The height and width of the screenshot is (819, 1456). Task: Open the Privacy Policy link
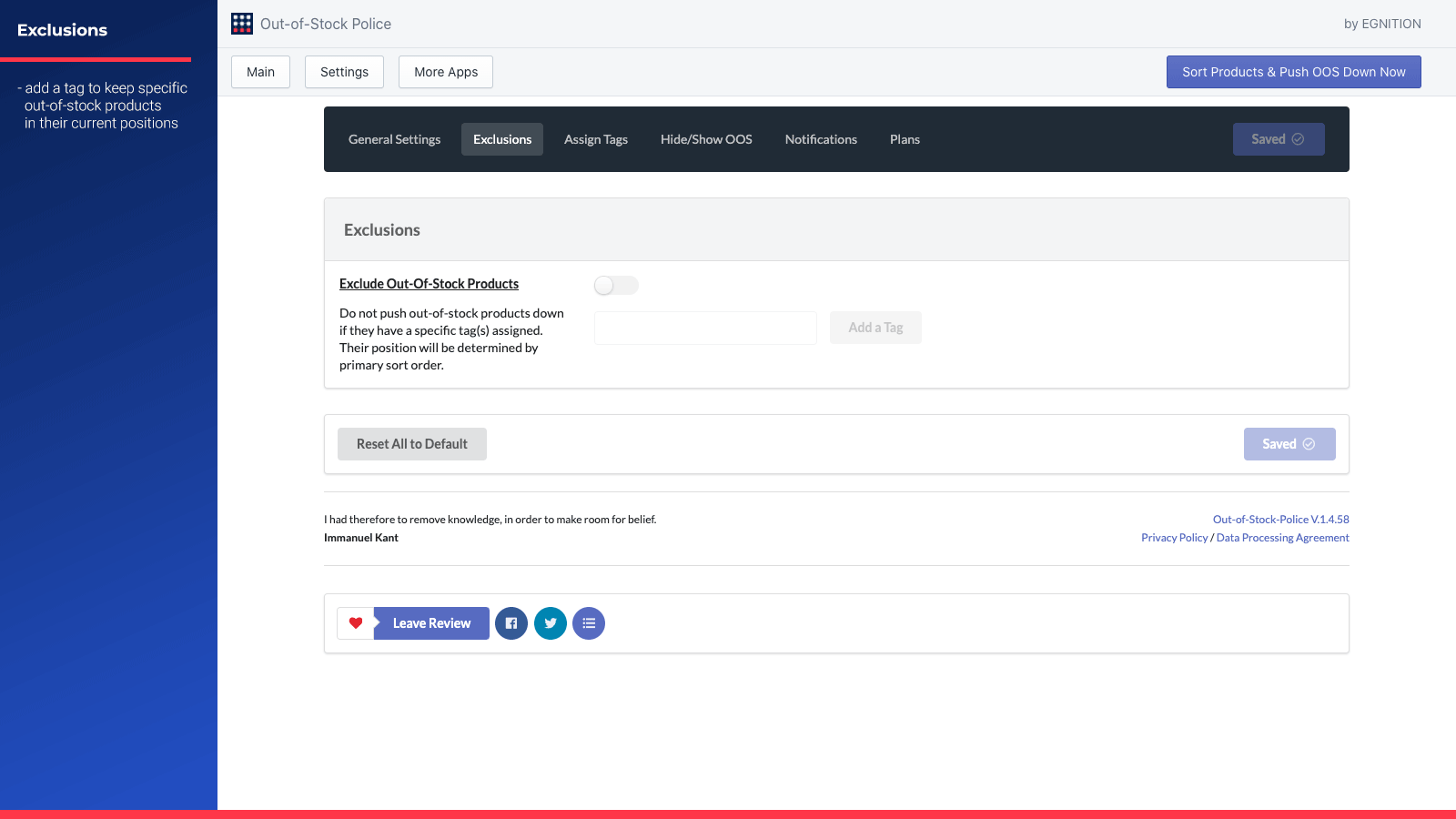tap(1175, 538)
